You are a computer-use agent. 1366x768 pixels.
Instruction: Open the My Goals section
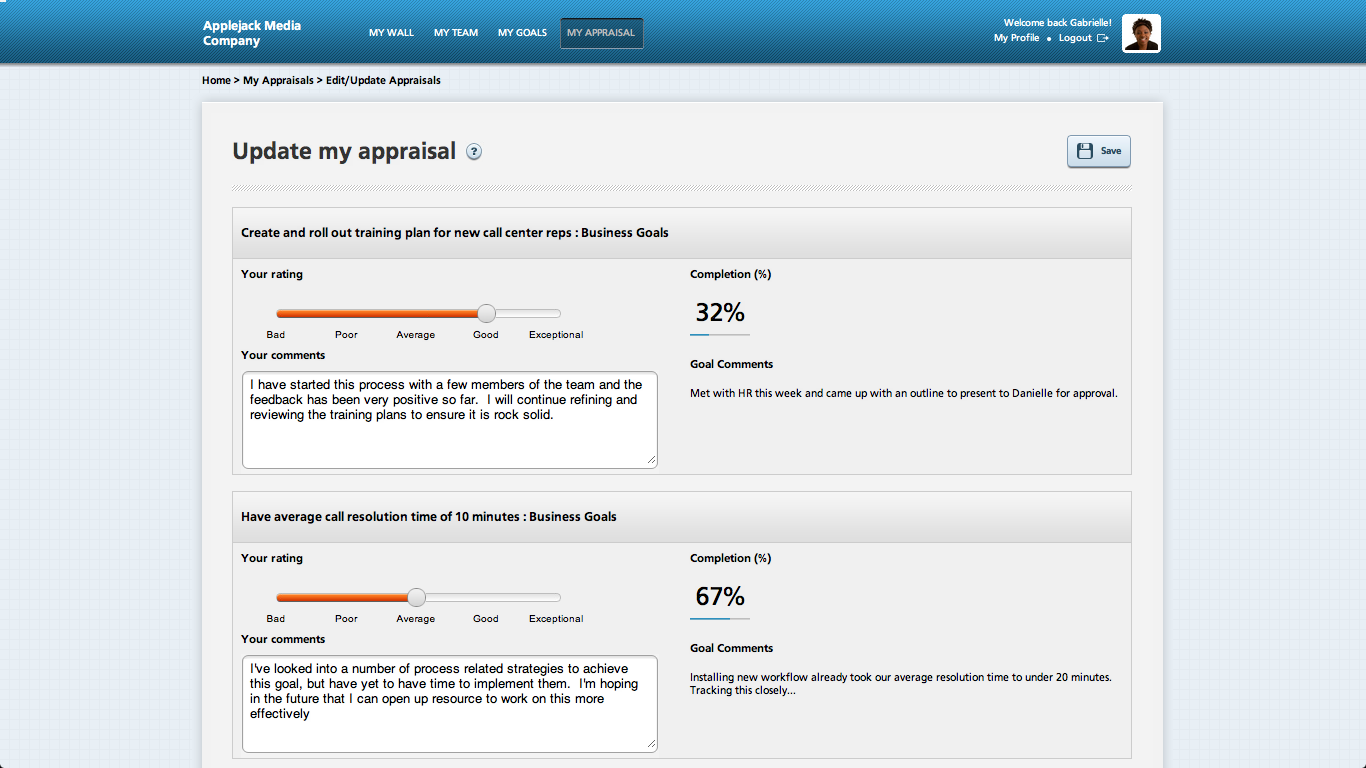click(522, 33)
